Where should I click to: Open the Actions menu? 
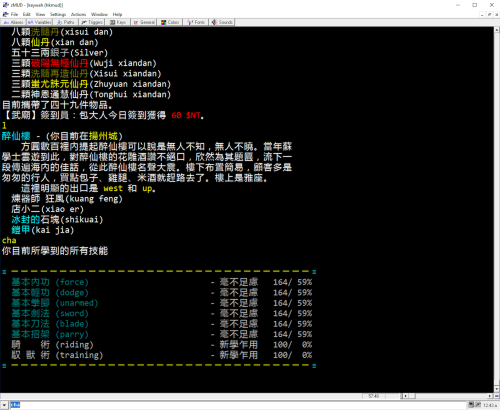tap(78, 14)
